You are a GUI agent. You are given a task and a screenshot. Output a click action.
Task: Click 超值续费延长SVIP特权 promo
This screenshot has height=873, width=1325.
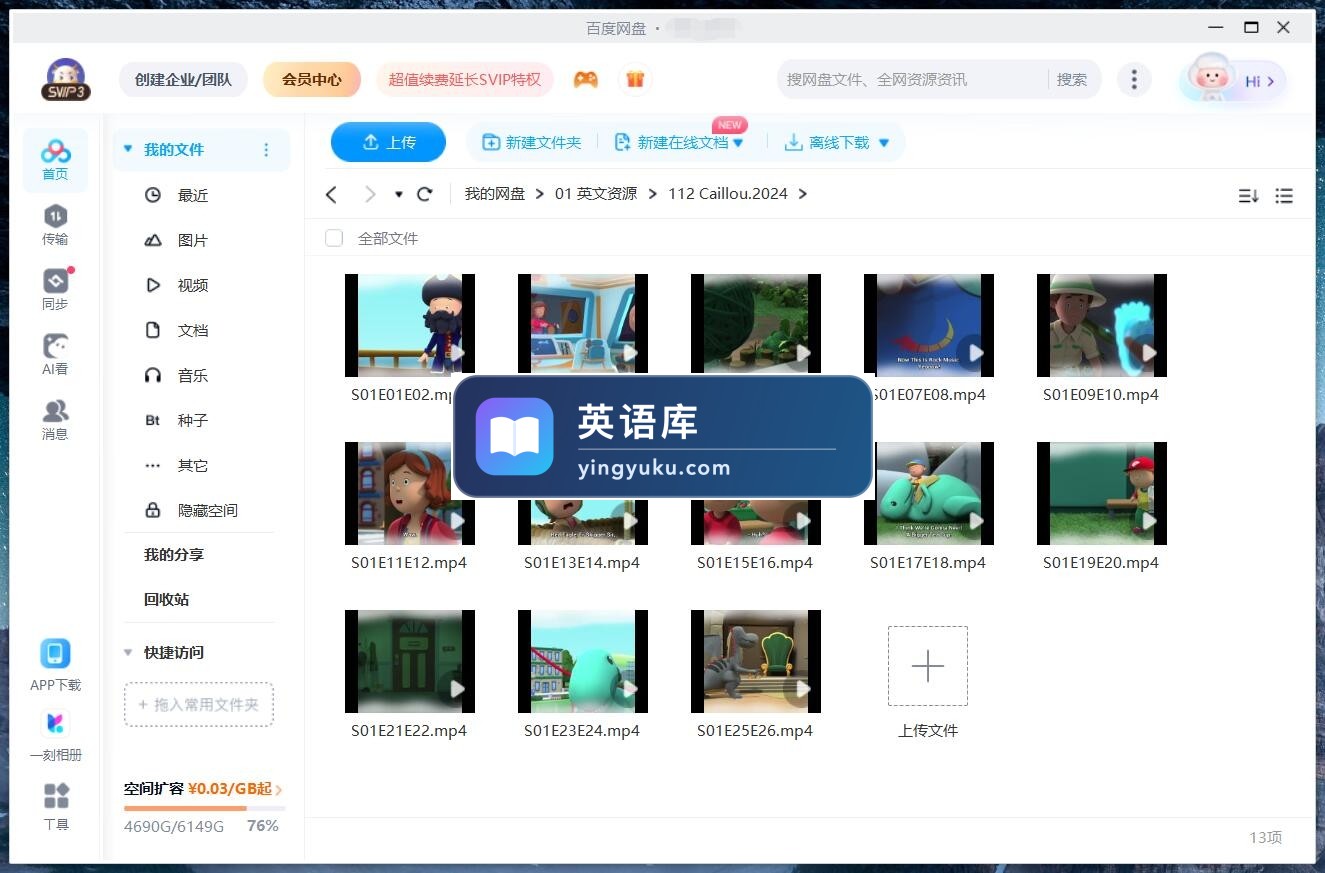(465, 79)
